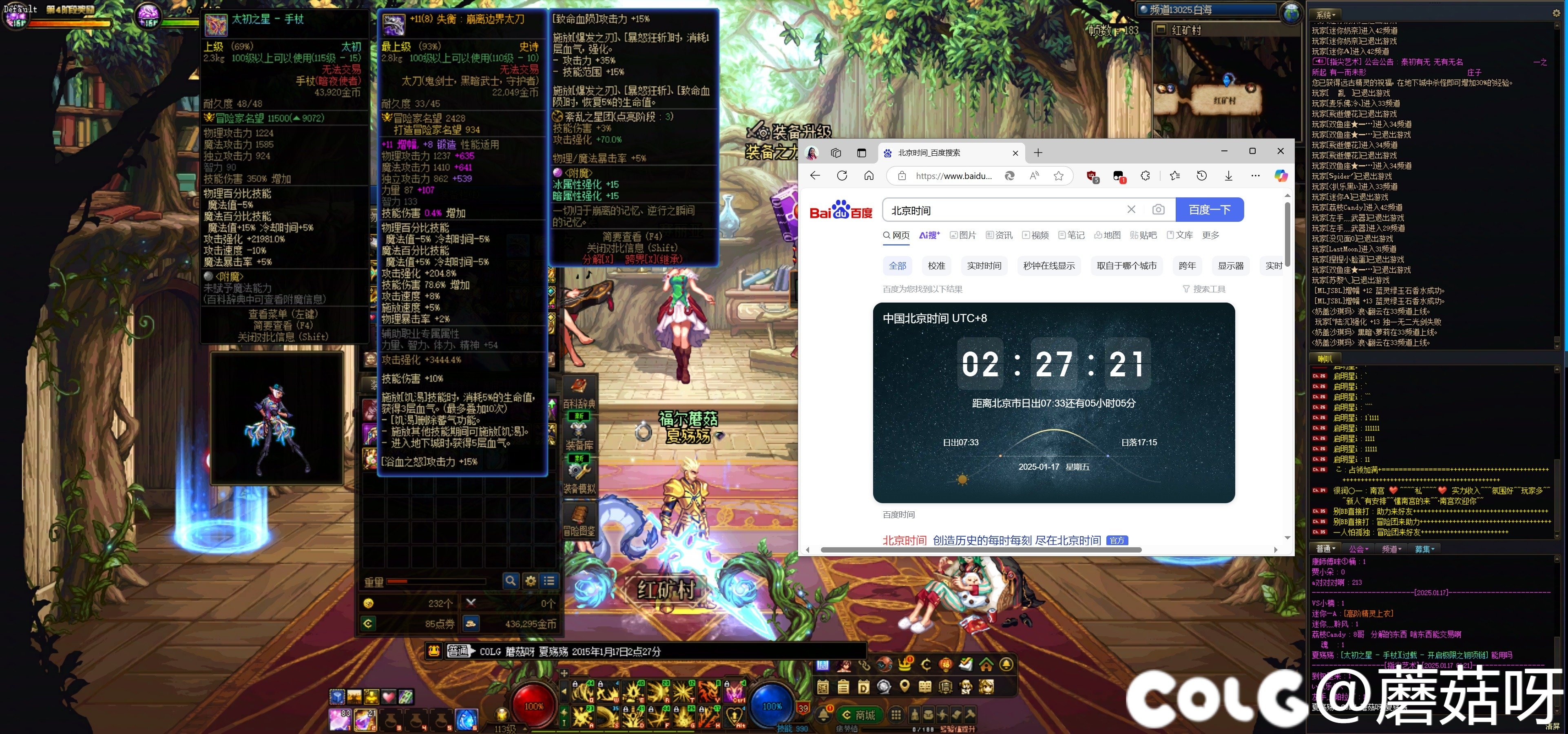1568x734 pixels.
Task: Click the notification bell beside 商城
Action: (824, 715)
